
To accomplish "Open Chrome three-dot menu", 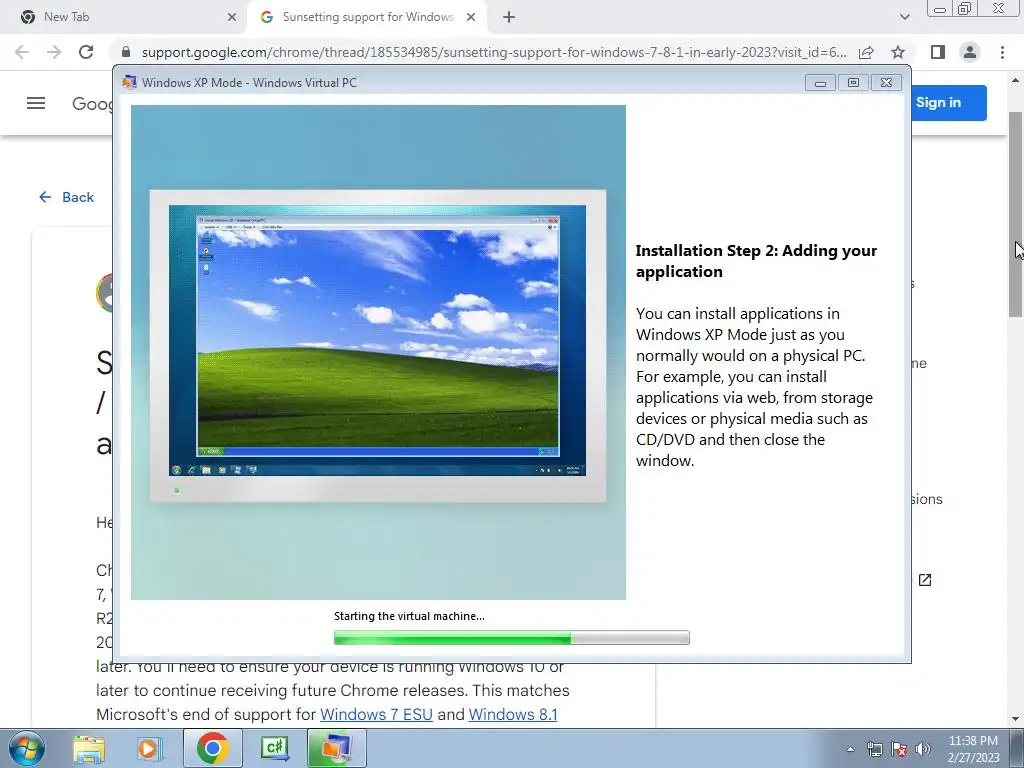I will point(1002,52).
